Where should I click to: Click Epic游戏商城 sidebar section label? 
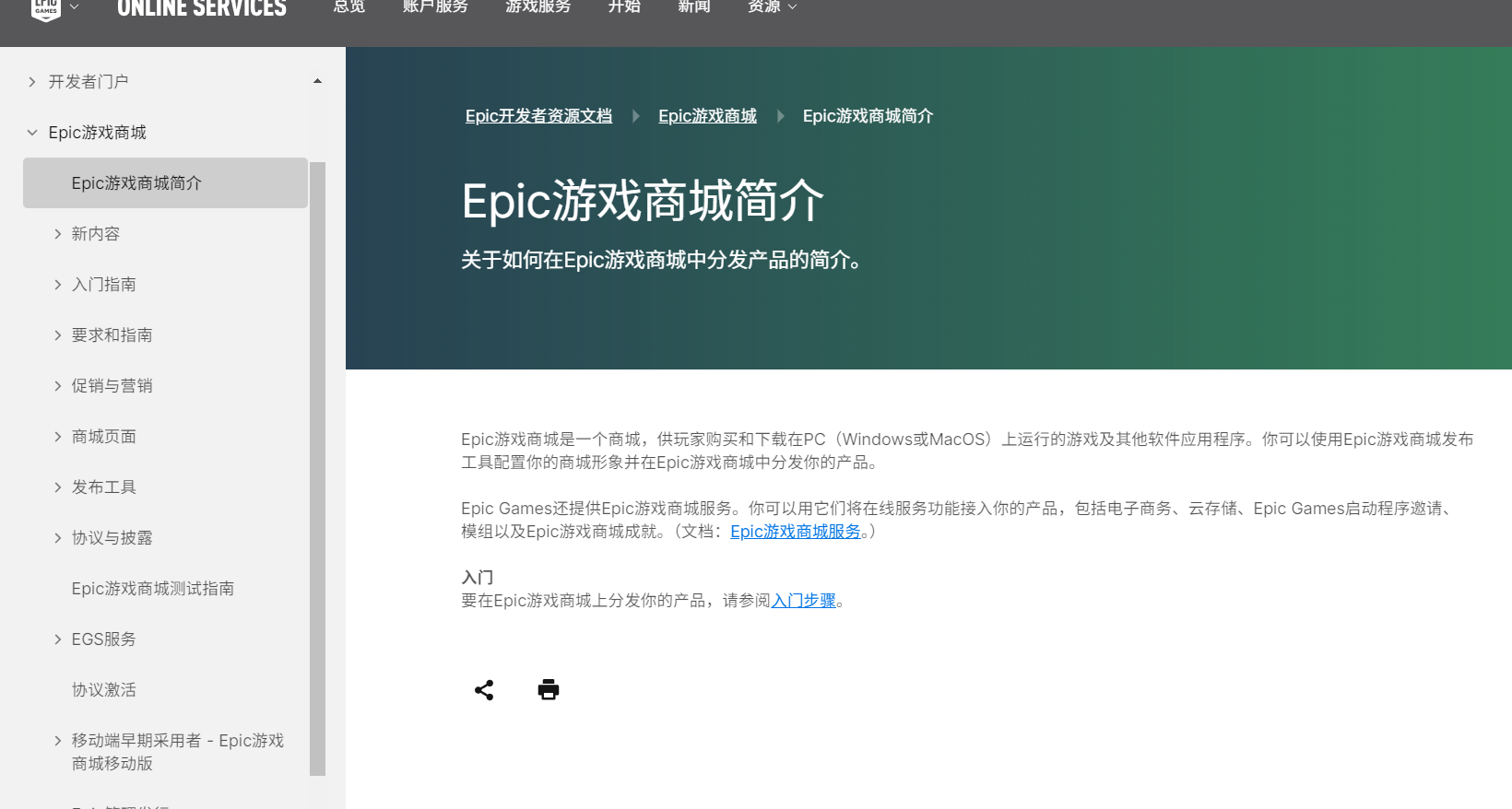click(x=98, y=133)
